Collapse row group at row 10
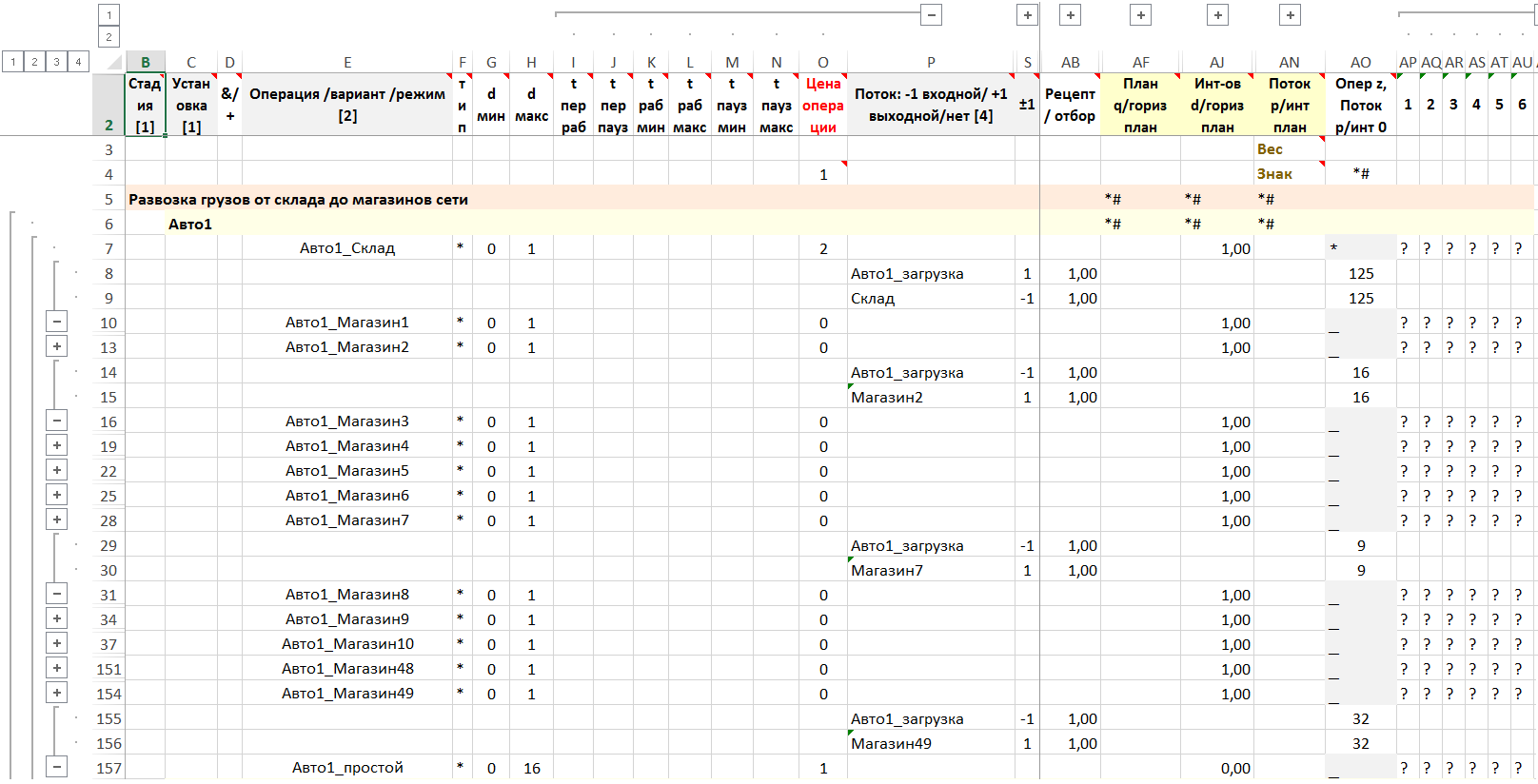Image resolution: width=1538 pixels, height=784 pixels. coord(57,323)
